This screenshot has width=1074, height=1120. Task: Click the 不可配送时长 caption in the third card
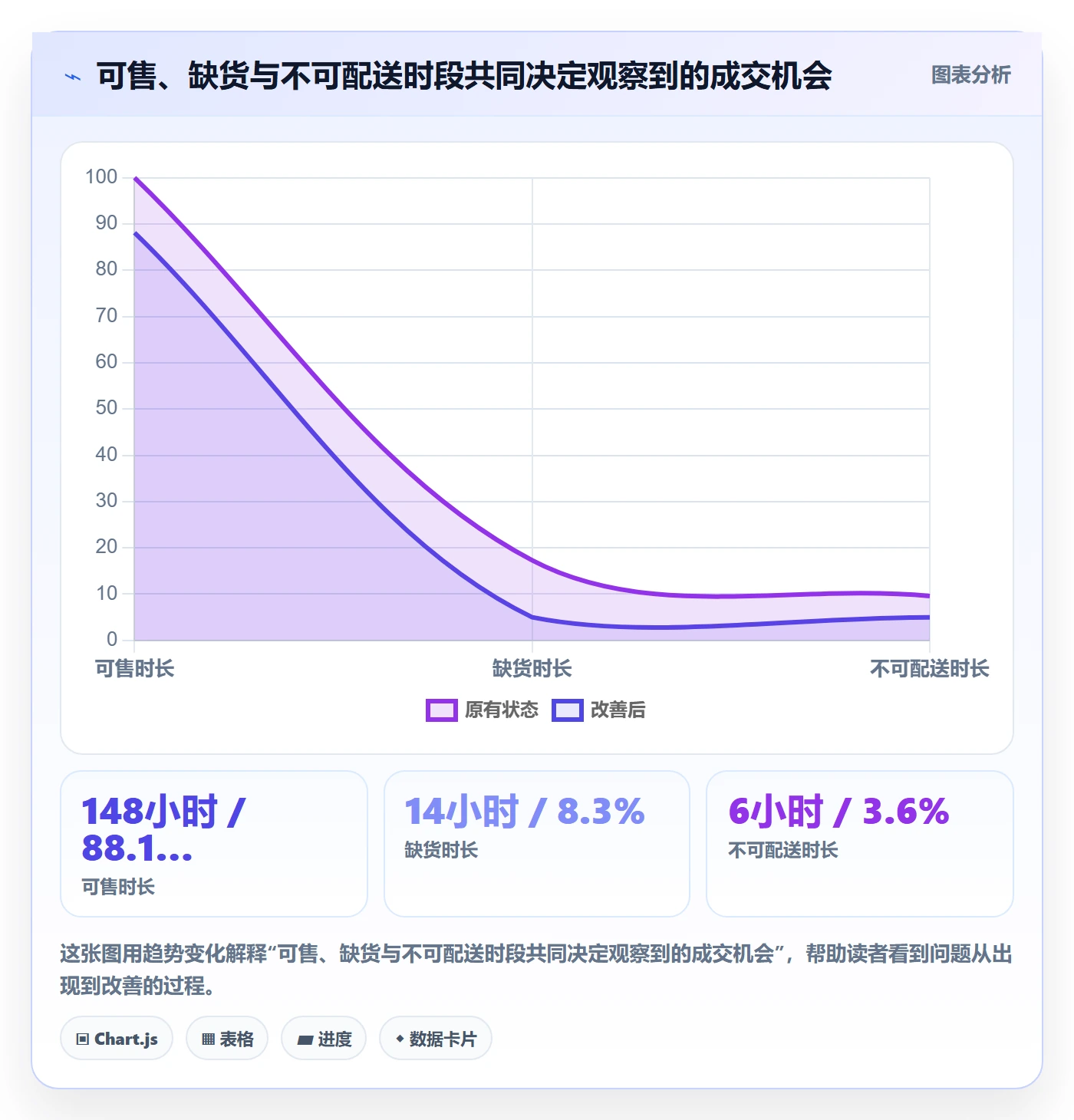point(783,850)
